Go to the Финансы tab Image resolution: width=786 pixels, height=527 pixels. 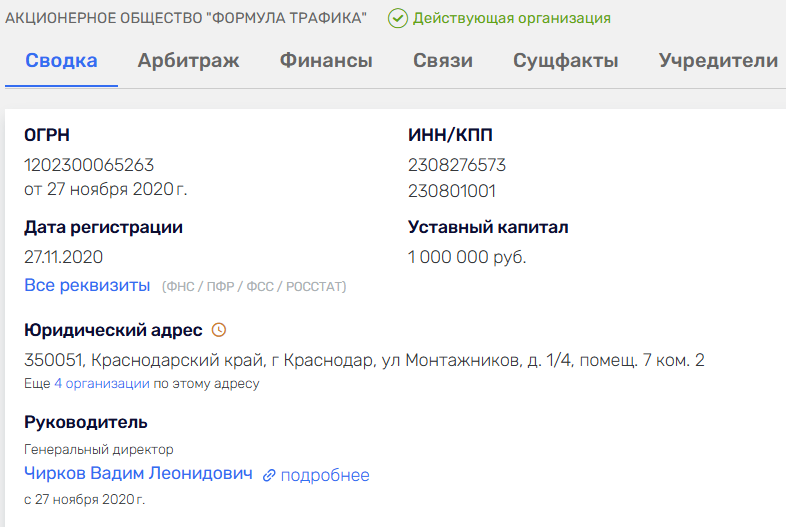click(x=326, y=61)
